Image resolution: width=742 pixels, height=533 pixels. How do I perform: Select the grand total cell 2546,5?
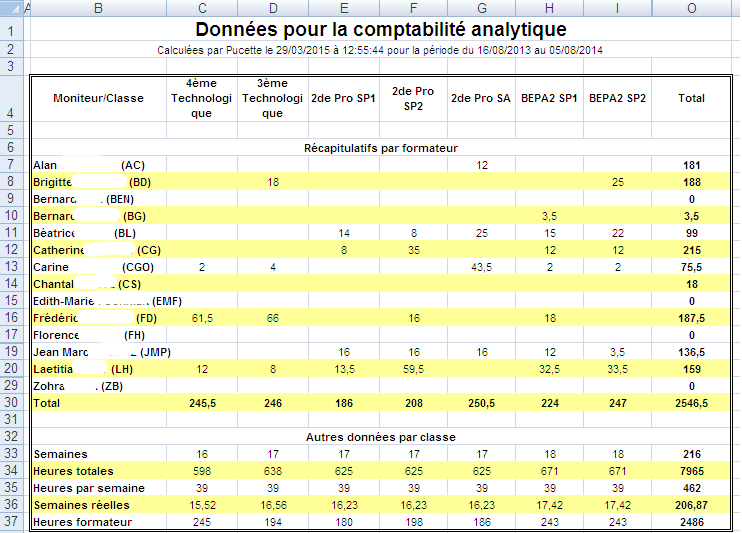(691, 403)
